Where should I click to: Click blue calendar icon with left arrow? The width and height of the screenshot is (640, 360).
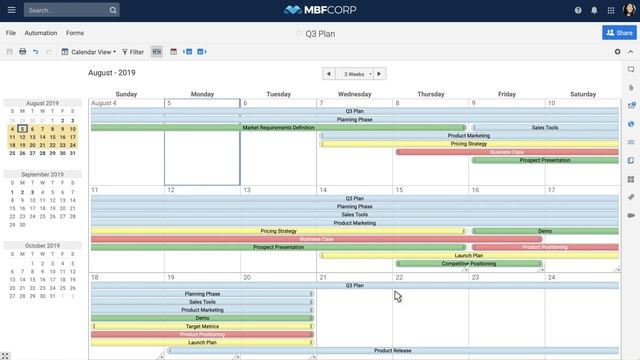coord(187,52)
